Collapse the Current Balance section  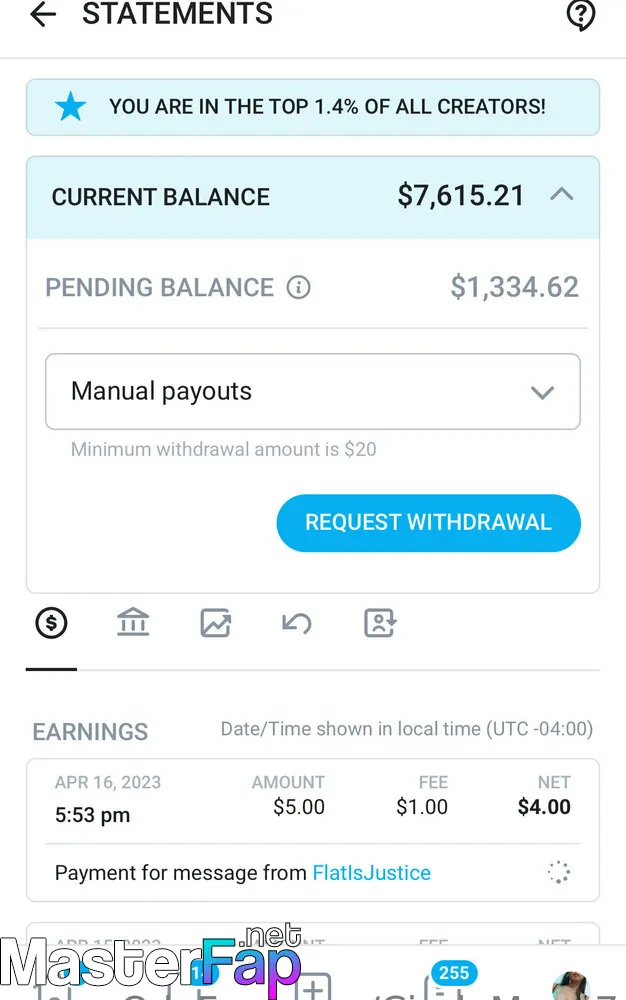click(x=562, y=195)
